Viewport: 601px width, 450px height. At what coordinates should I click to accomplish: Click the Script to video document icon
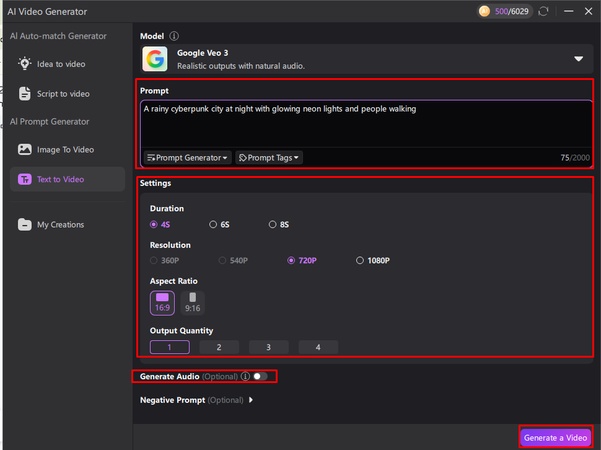pos(25,94)
